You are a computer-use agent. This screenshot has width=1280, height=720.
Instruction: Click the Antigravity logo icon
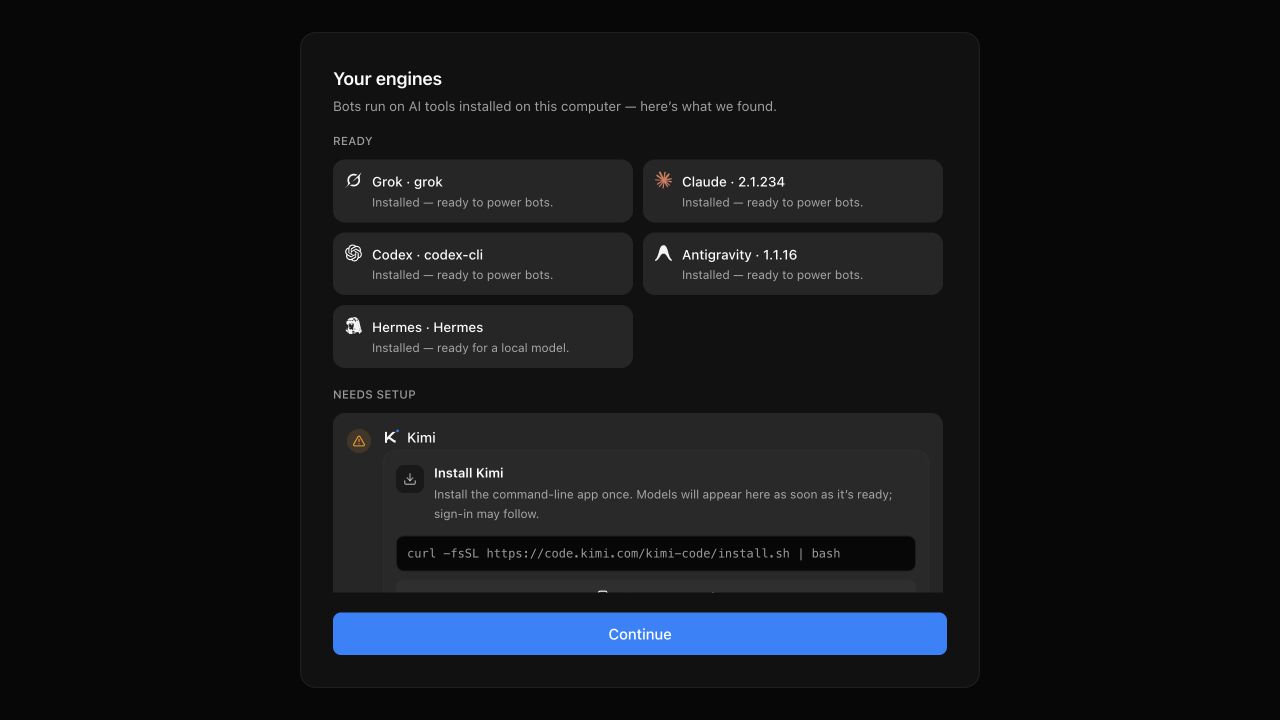[663, 254]
